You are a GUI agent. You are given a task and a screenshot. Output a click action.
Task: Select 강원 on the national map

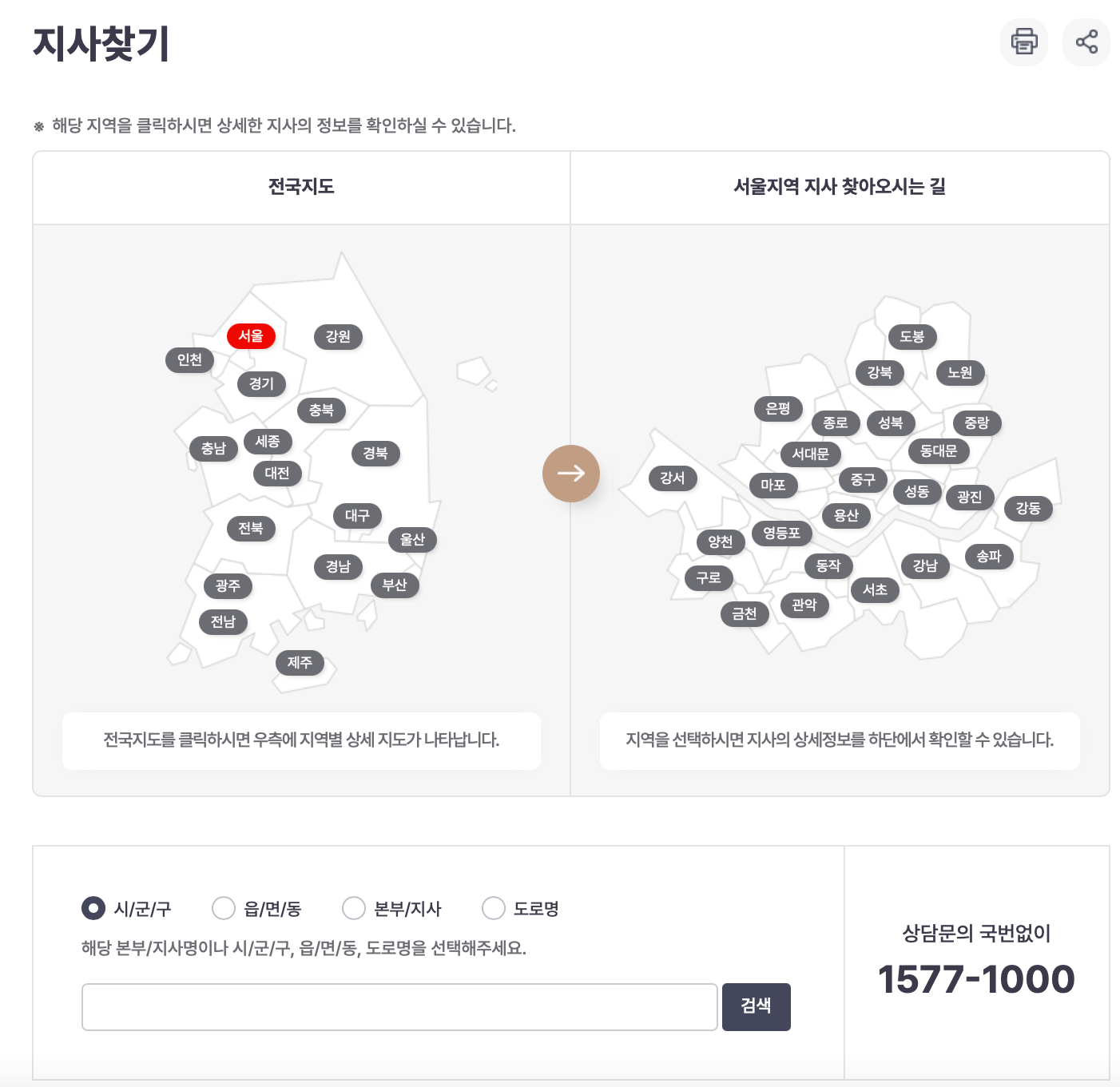point(339,336)
